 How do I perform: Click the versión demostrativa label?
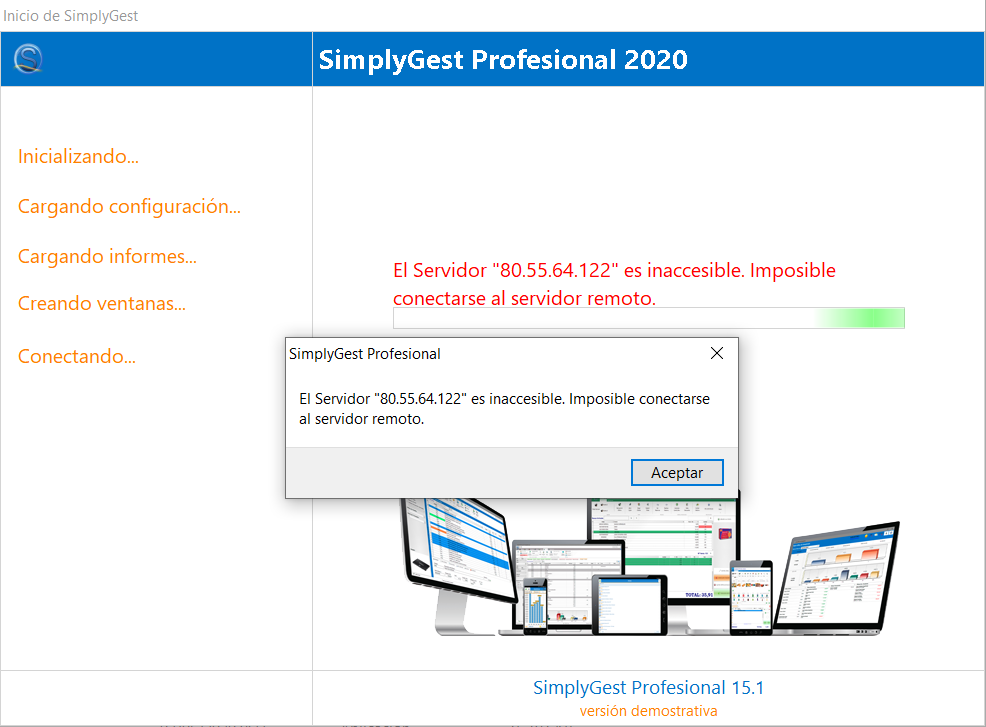click(648, 709)
